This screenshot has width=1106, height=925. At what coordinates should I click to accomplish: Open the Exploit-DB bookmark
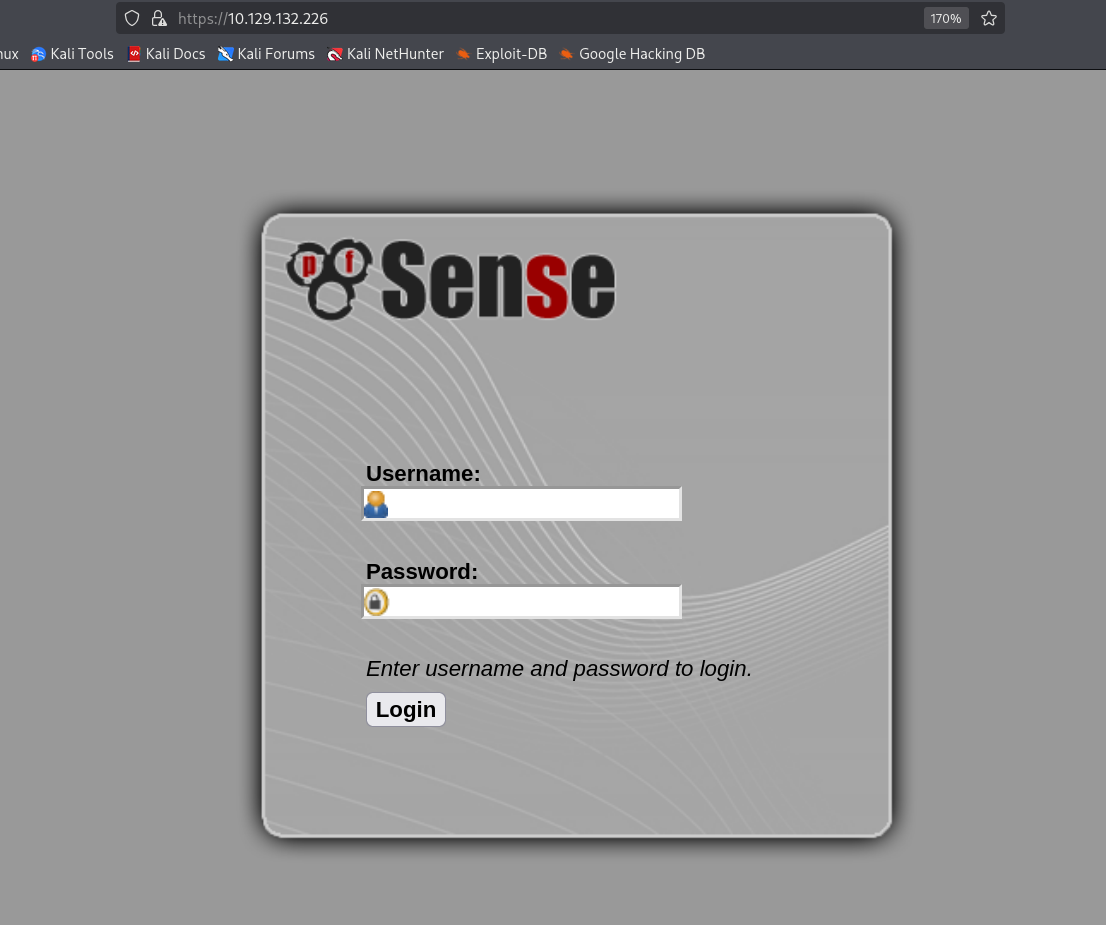point(502,54)
